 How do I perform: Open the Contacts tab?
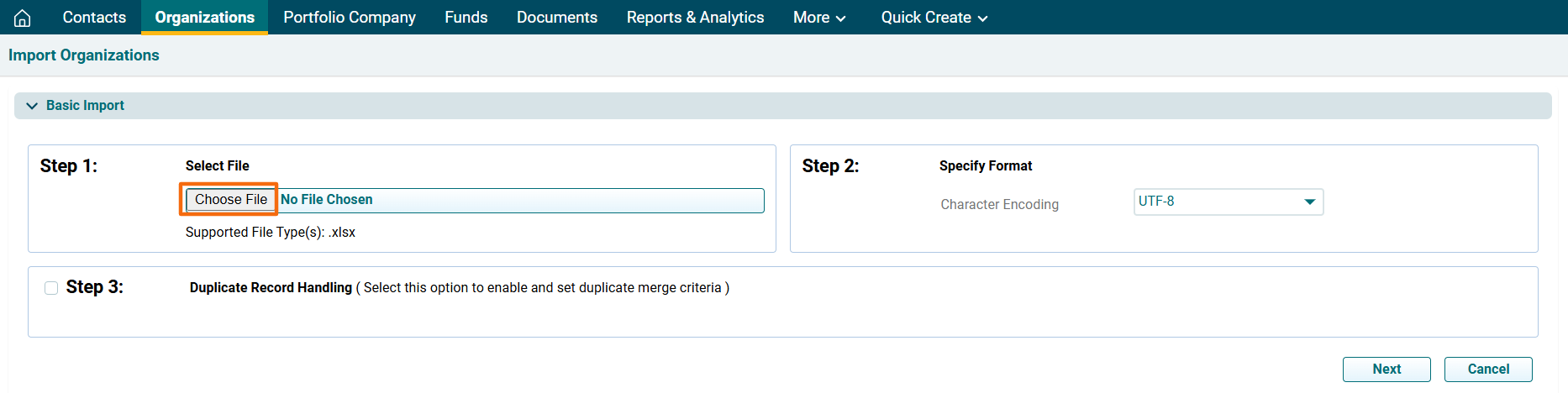[94, 18]
